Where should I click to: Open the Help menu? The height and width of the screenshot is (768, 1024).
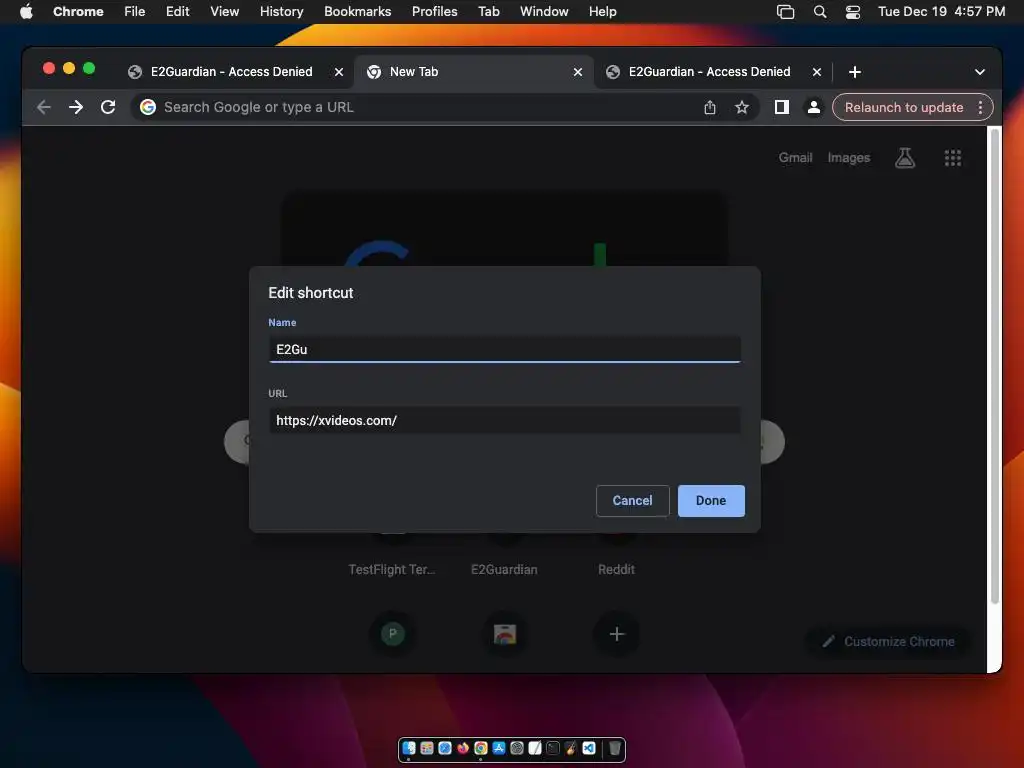[x=602, y=11]
